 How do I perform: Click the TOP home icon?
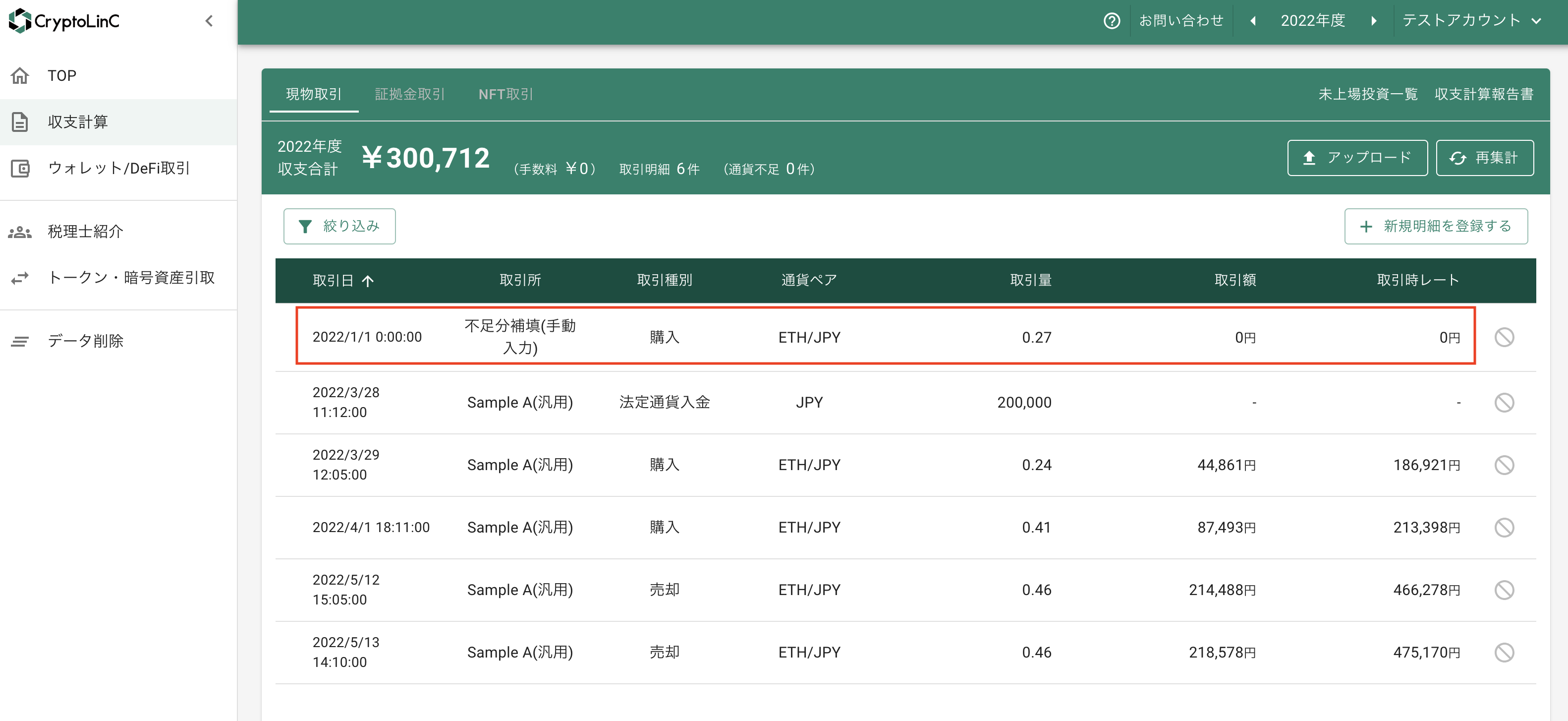point(20,75)
